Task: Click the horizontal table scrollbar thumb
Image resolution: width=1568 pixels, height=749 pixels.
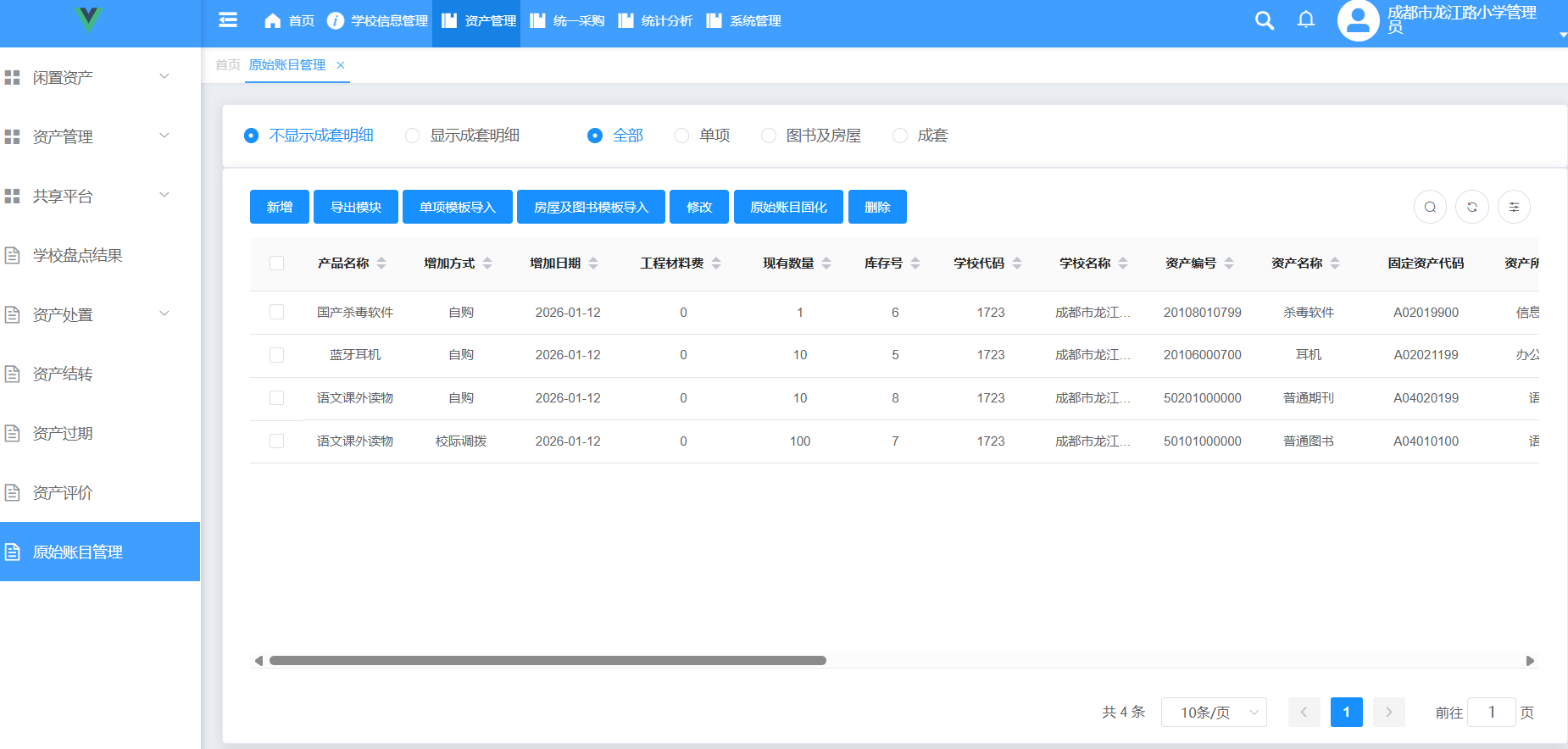Action: (548, 661)
